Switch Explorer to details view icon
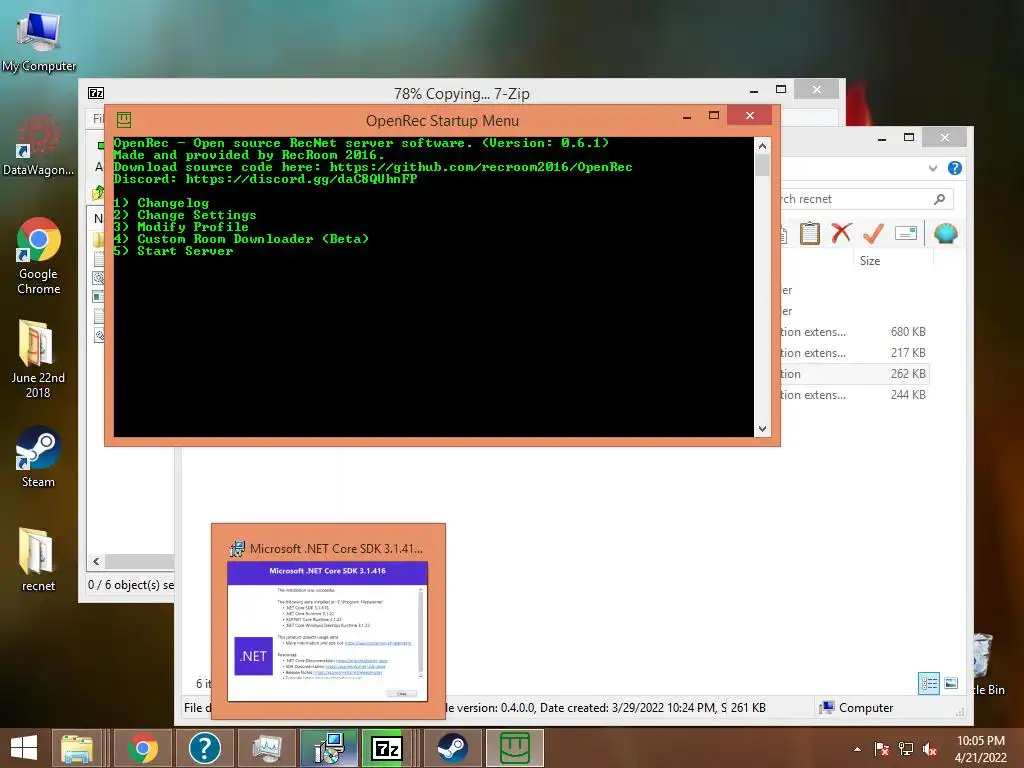This screenshot has width=1024, height=768. click(x=929, y=683)
